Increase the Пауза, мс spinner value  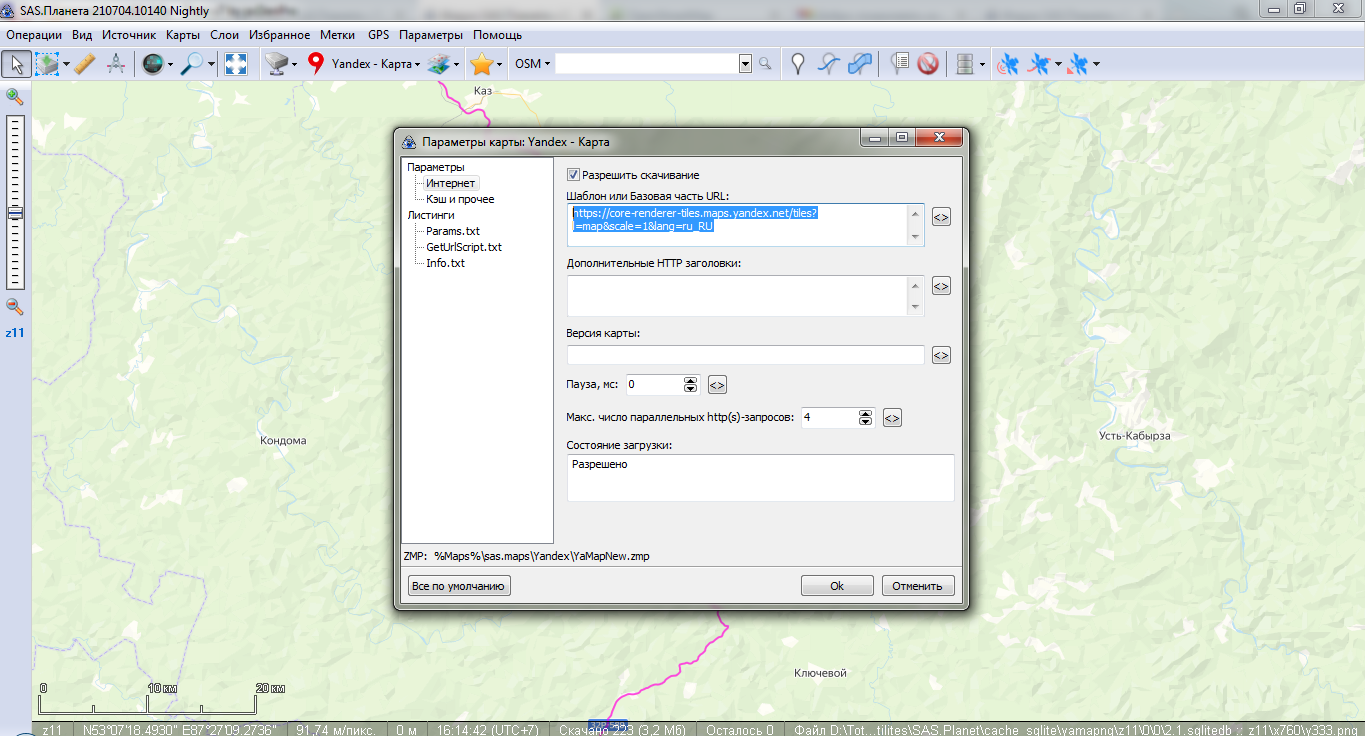tap(690, 380)
